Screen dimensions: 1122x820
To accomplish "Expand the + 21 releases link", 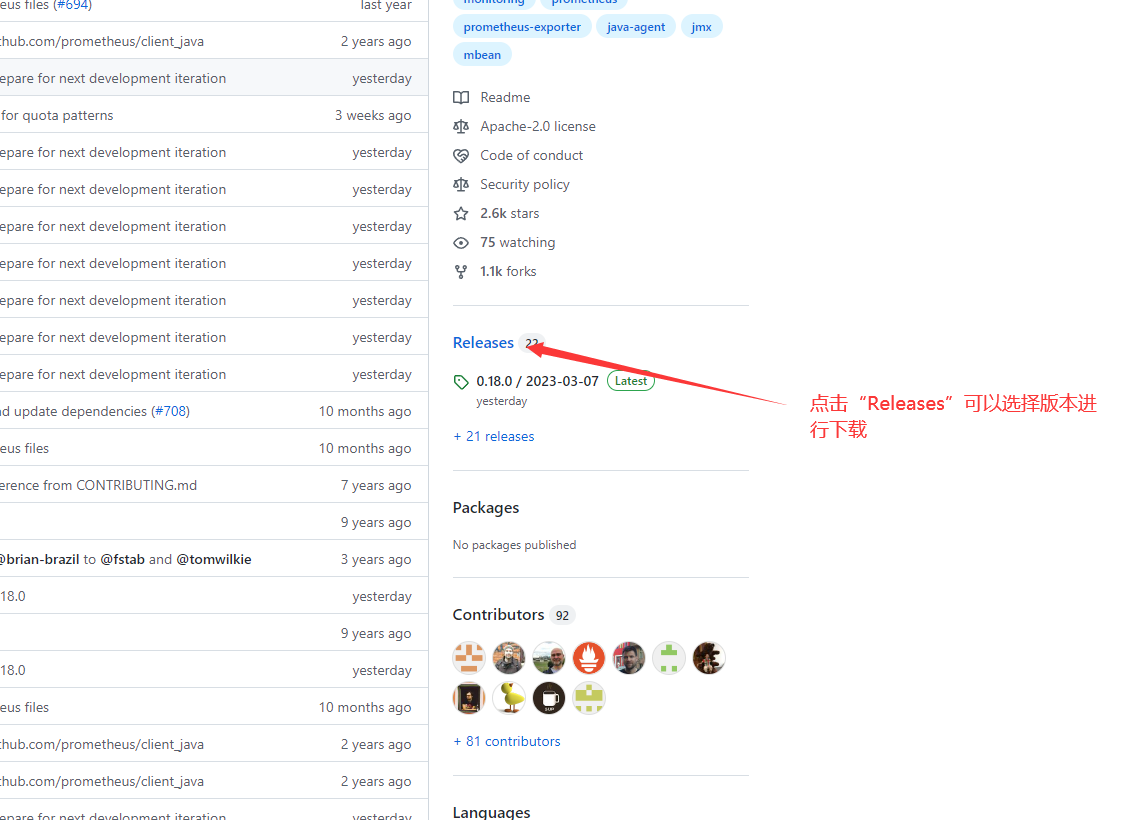I will (494, 436).
